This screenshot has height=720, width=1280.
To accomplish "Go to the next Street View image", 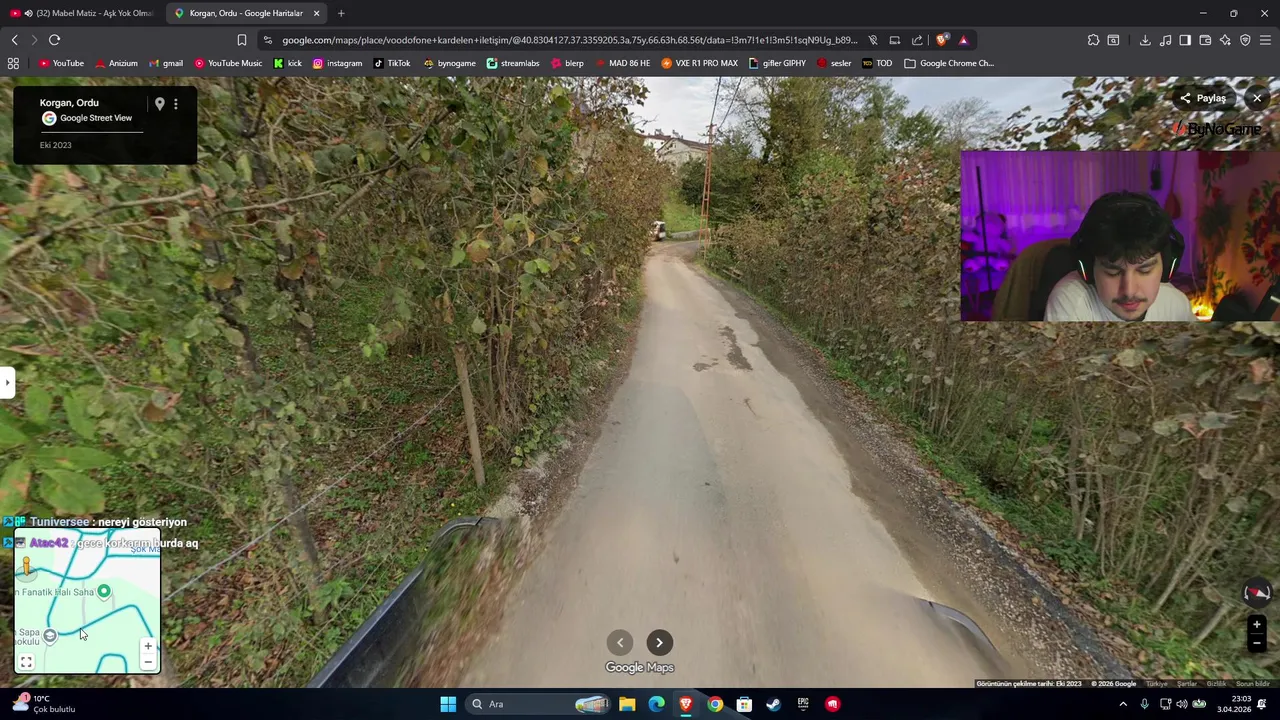I will point(659,643).
